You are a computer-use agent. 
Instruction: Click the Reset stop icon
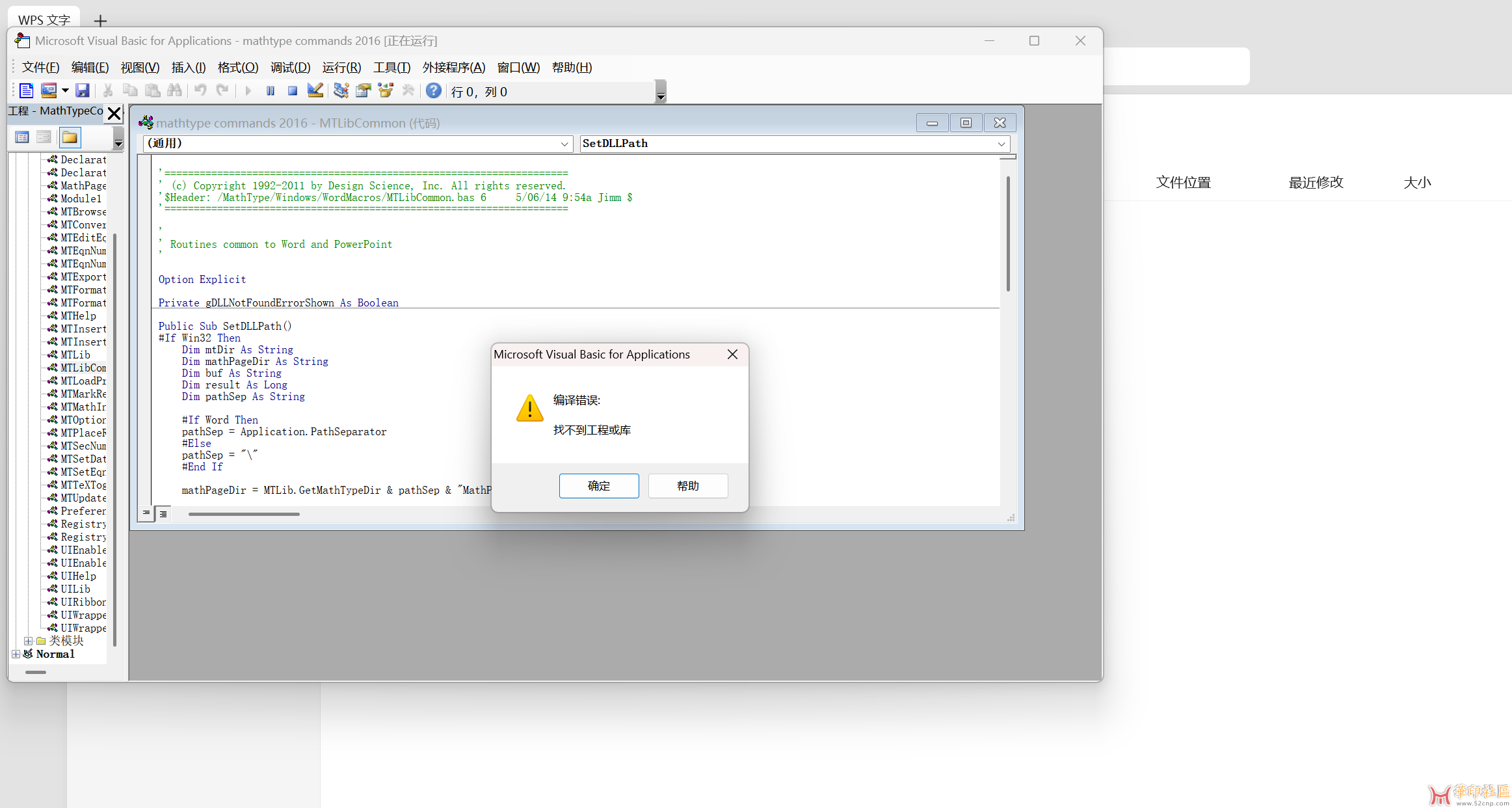tap(293, 91)
